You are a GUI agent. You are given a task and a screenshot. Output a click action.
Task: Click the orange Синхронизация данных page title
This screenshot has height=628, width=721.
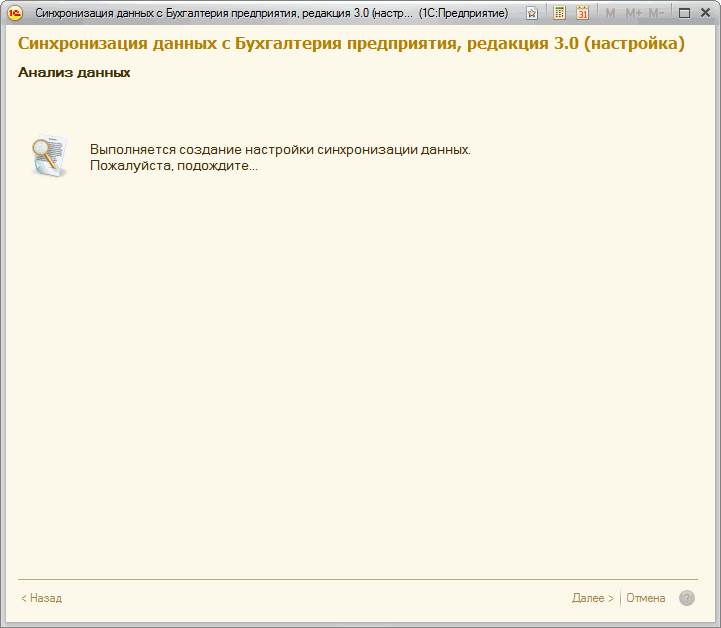tap(351, 43)
